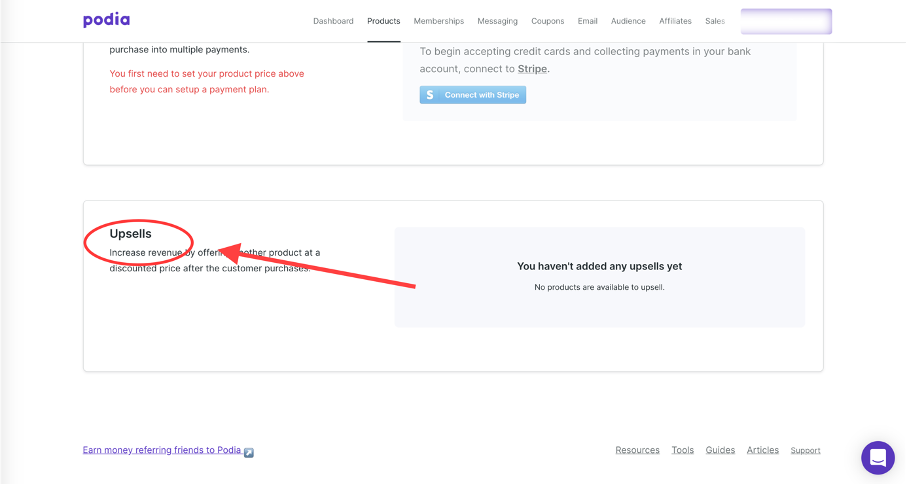Open the Audience page
The height and width of the screenshot is (484, 906).
[x=628, y=21]
